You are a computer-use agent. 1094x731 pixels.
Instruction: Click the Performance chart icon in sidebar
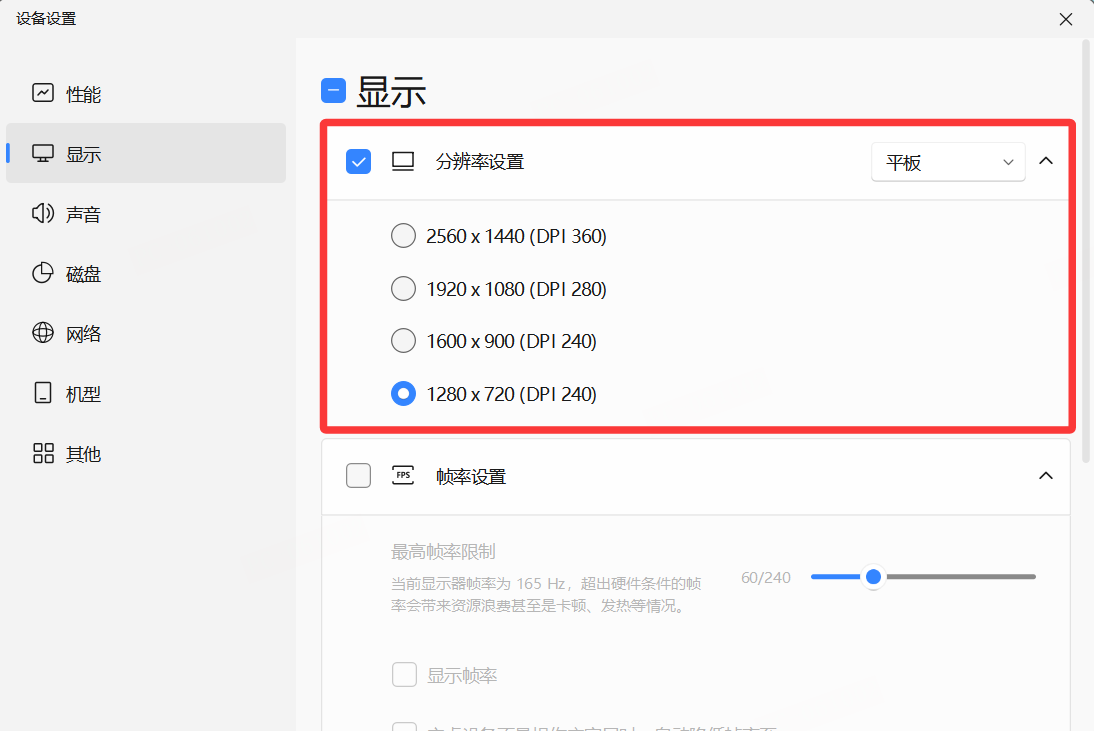43,94
